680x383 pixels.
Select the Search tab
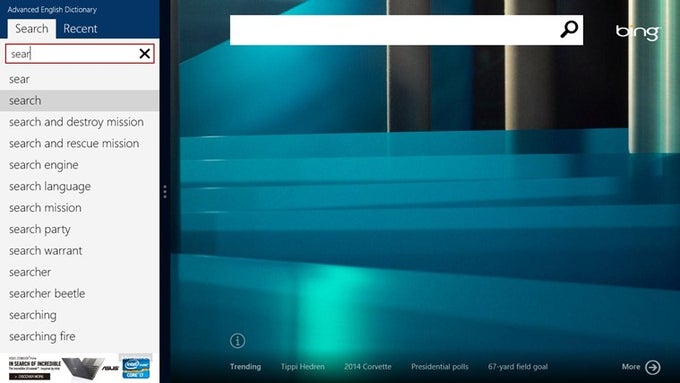pos(32,29)
